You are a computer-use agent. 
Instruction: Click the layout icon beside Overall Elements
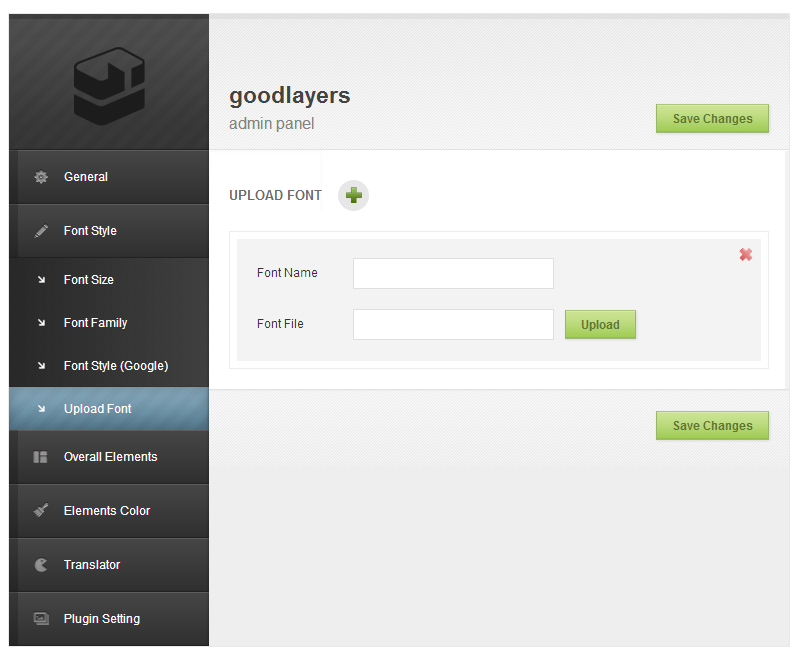[x=40, y=457]
